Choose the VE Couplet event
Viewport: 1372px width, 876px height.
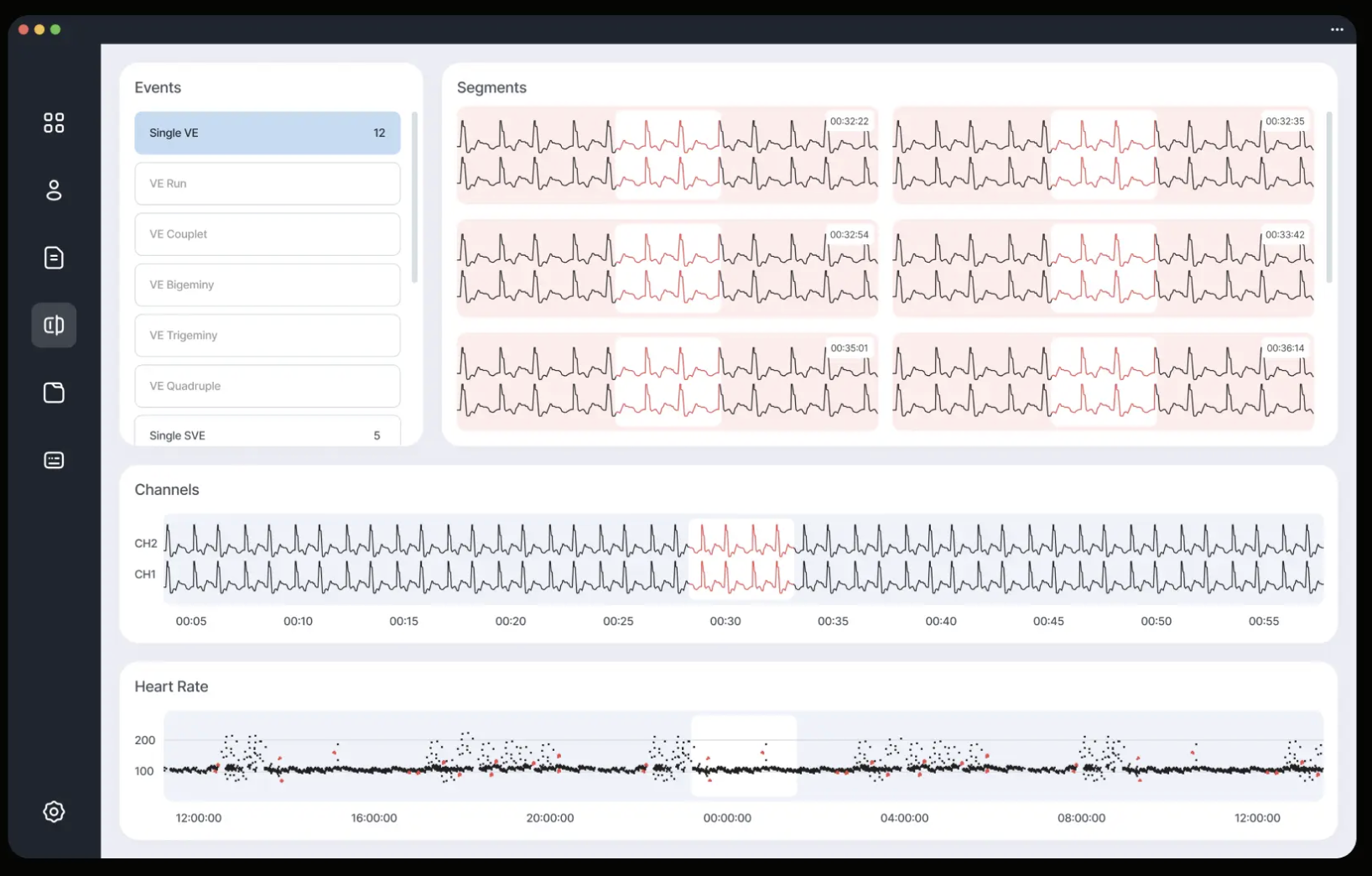pos(267,234)
